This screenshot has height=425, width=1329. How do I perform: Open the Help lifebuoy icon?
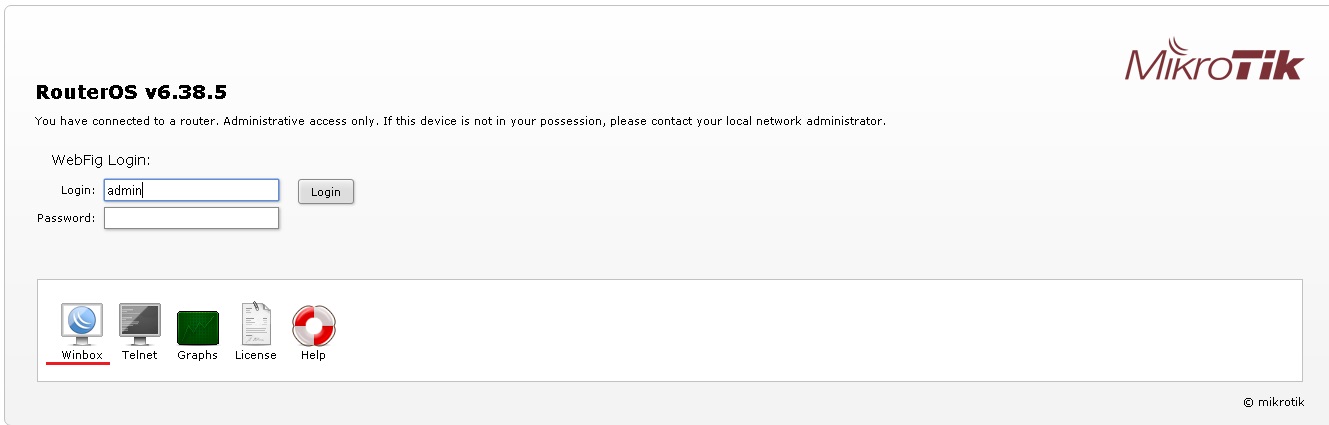click(313, 325)
